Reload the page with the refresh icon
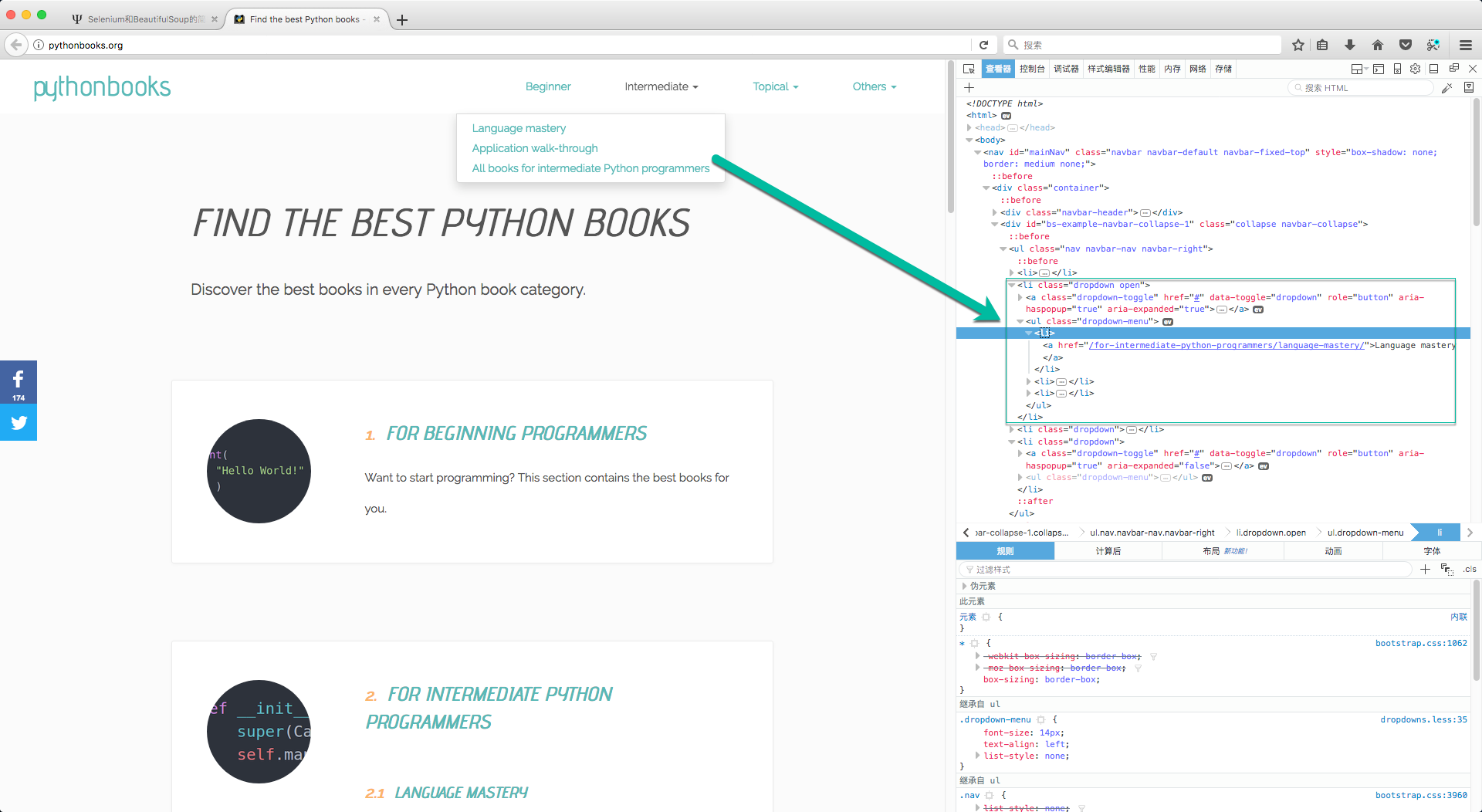 point(983,45)
